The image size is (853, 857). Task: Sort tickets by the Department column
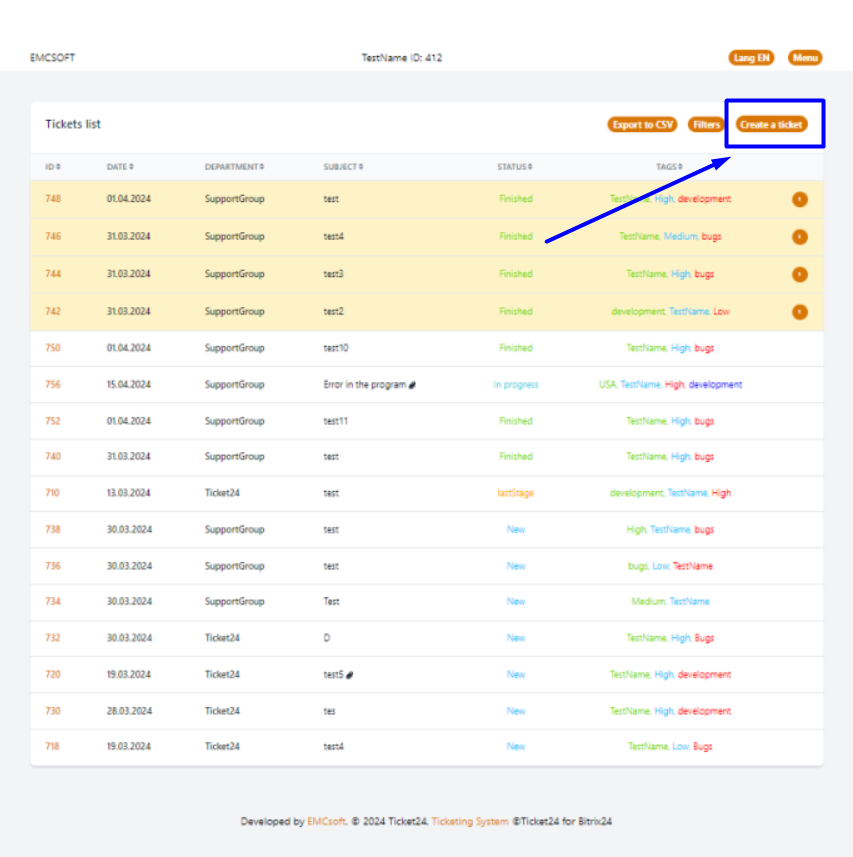click(x=234, y=167)
